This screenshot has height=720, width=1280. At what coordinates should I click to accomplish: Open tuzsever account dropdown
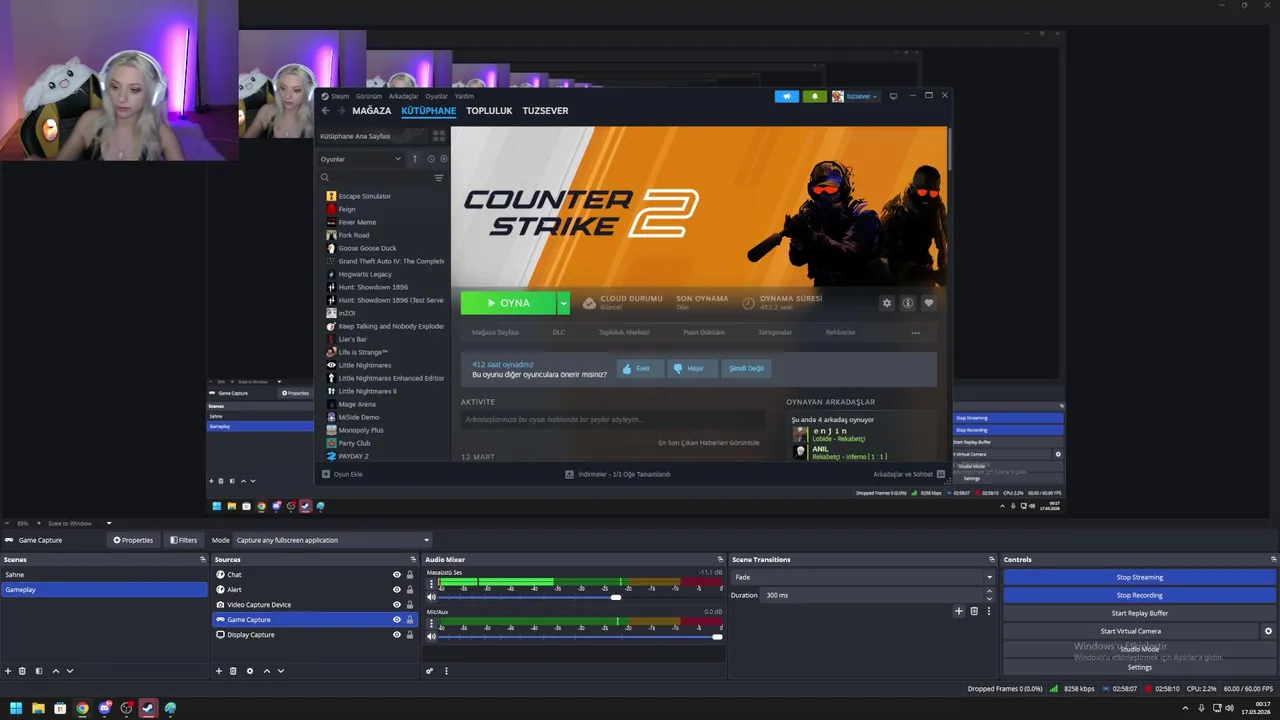[x=855, y=96]
